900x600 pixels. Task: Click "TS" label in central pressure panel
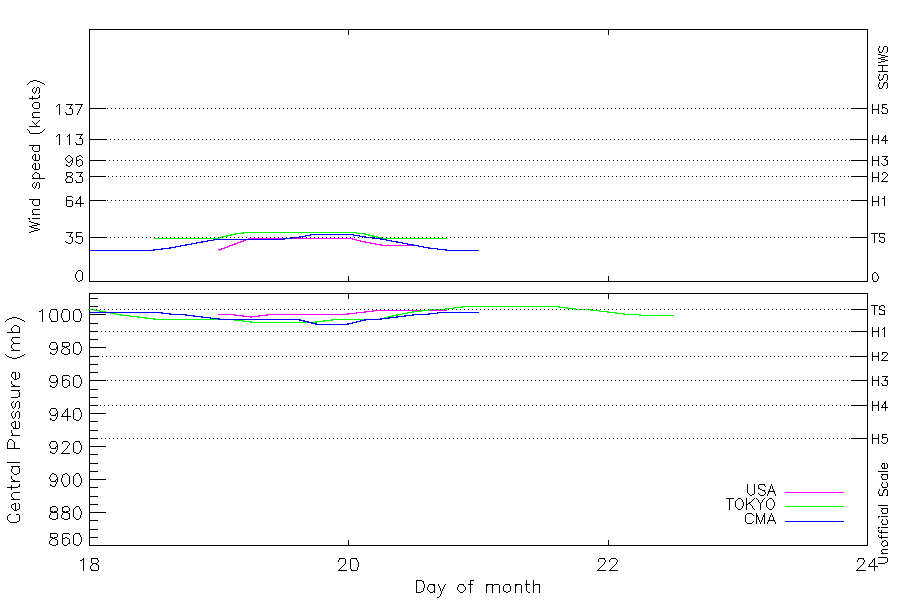(879, 311)
